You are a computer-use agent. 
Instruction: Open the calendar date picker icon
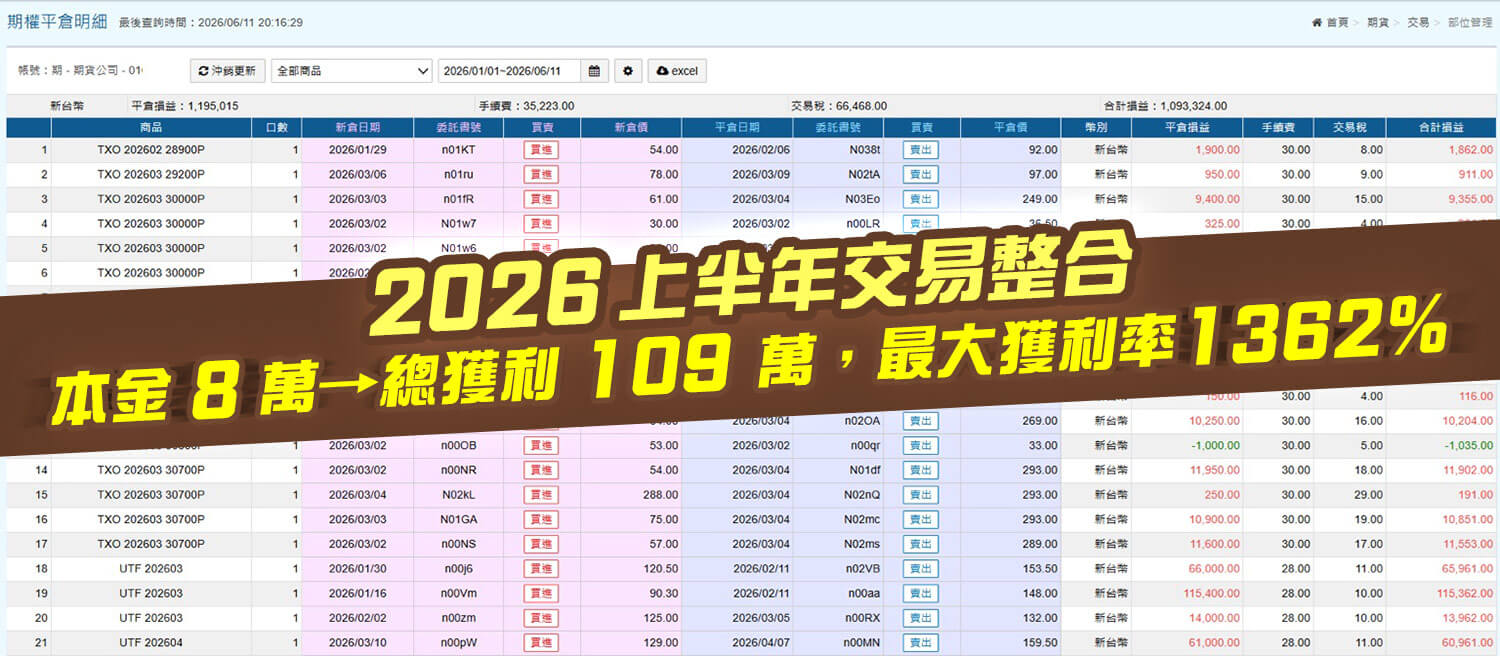[x=594, y=71]
